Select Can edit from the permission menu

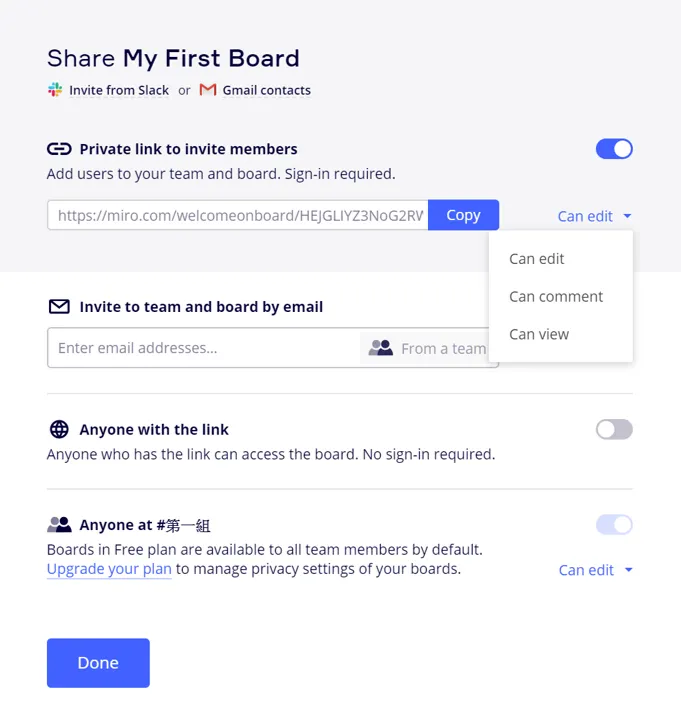(537, 259)
